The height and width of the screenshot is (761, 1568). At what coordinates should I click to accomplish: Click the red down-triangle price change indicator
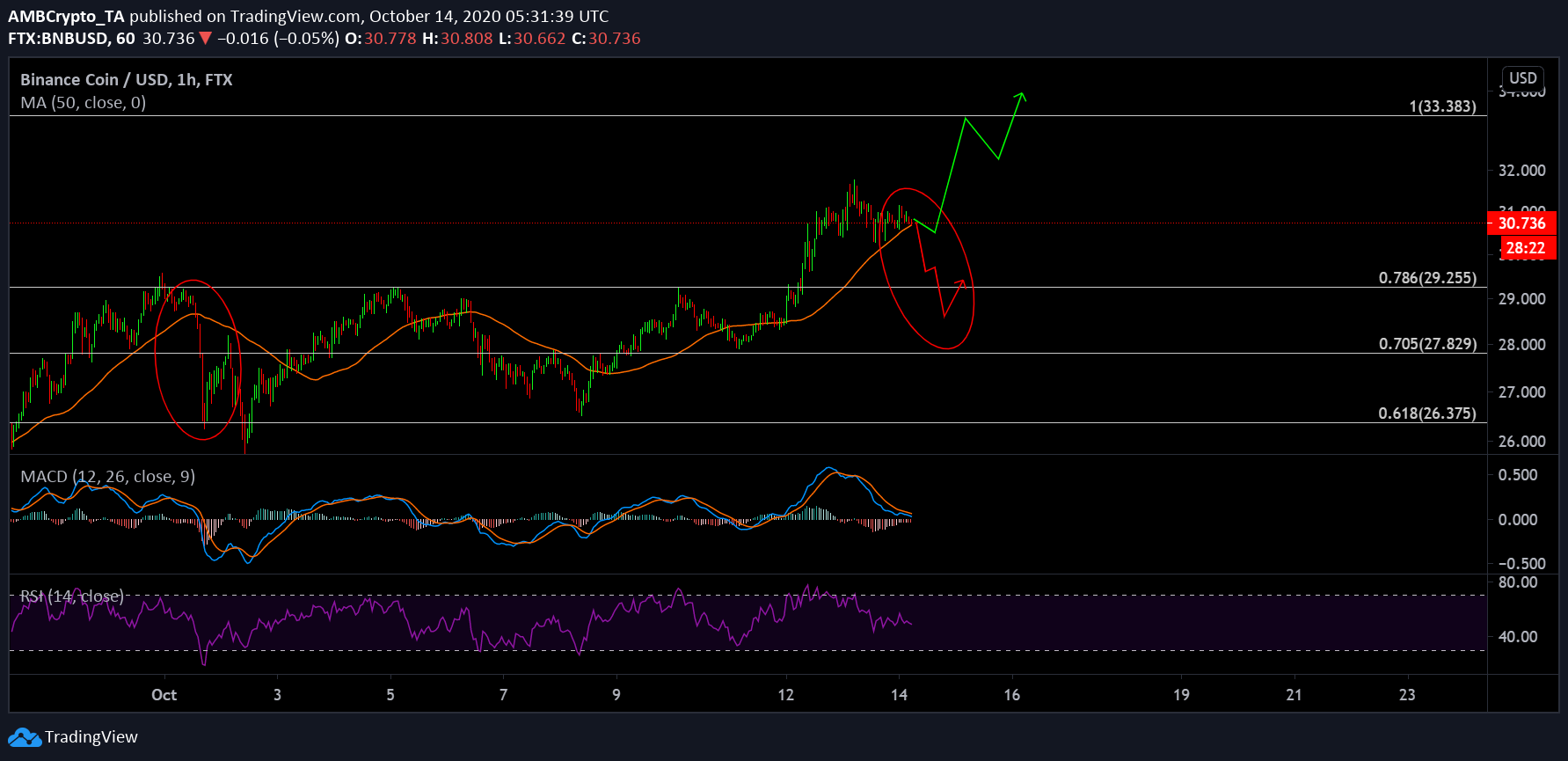click(205, 39)
